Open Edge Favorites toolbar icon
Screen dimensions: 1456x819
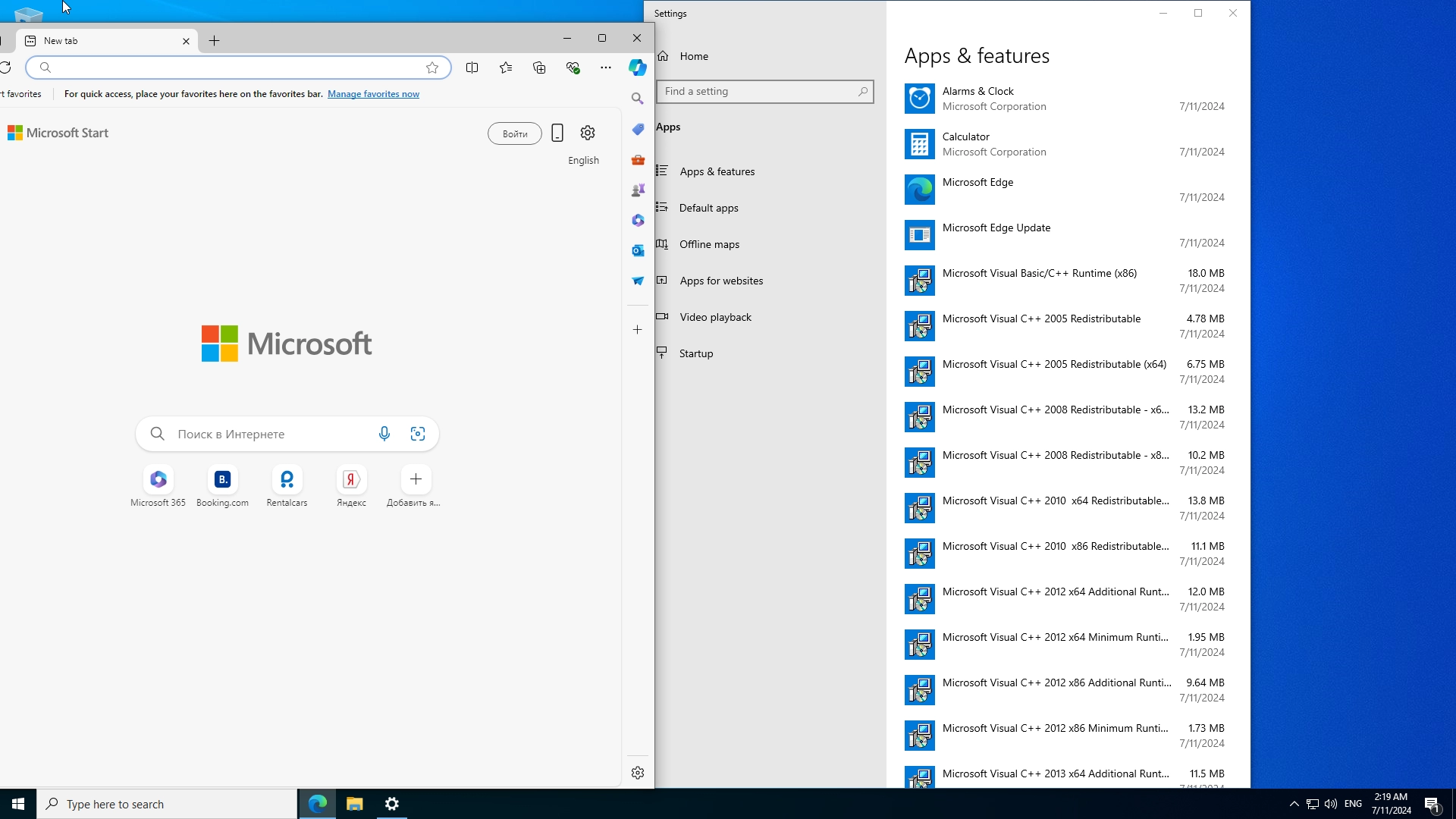click(506, 67)
